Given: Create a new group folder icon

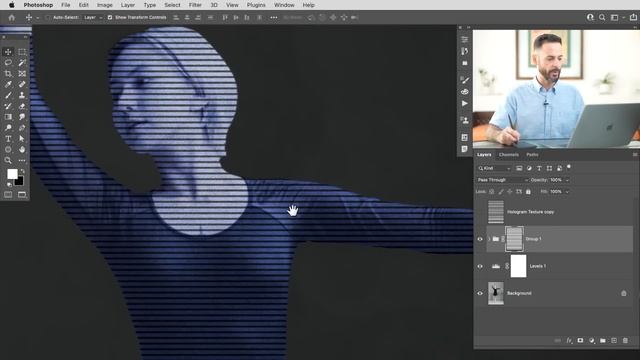Looking at the screenshot, I should [603, 340].
